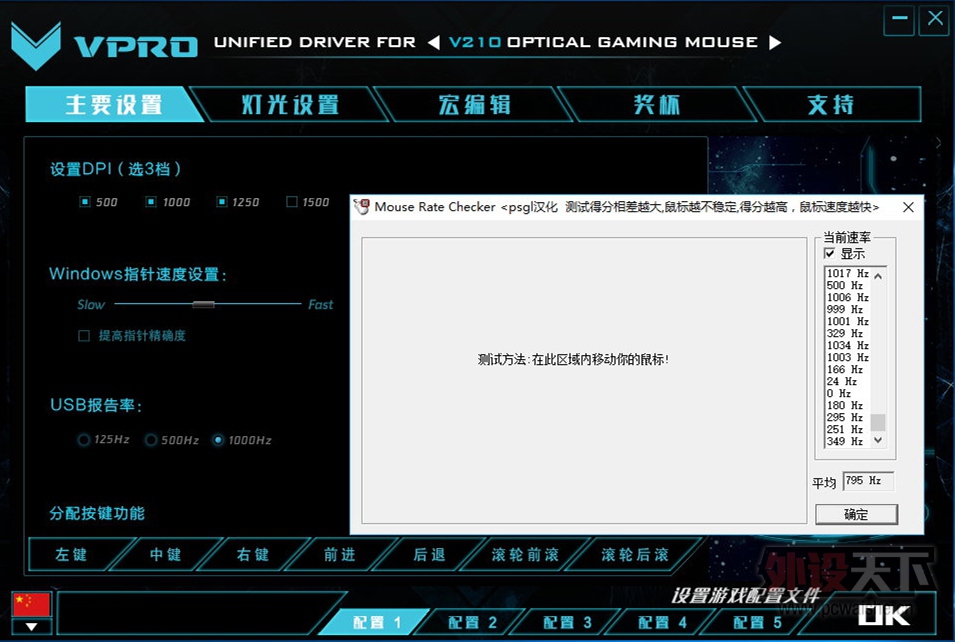The width and height of the screenshot is (955, 642).
Task: Click the mouse test area in rate checker
Action: (x=584, y=380)
